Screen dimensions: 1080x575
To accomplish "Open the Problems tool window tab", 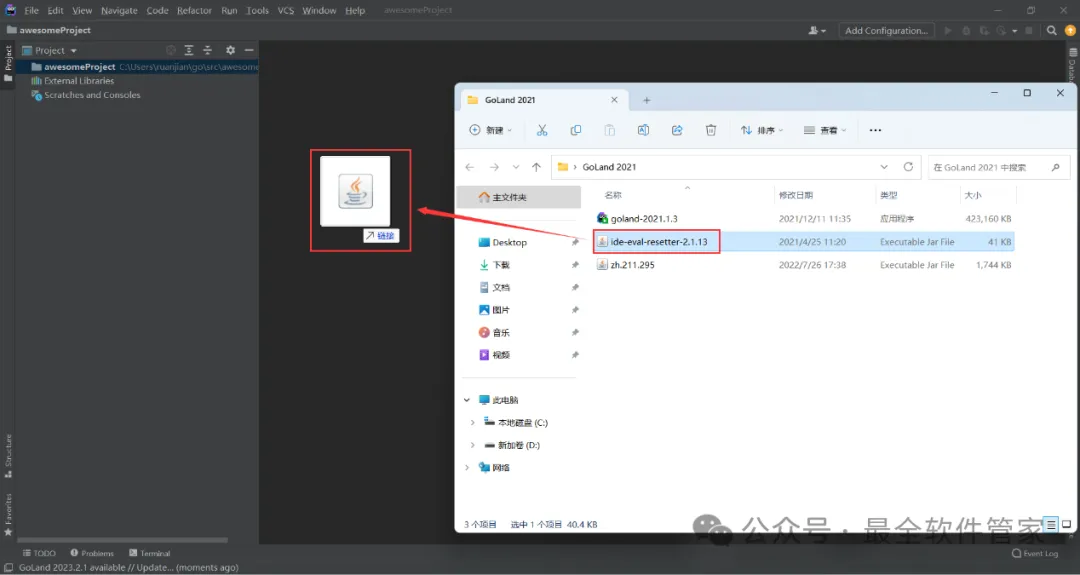I will click(92, 553).
